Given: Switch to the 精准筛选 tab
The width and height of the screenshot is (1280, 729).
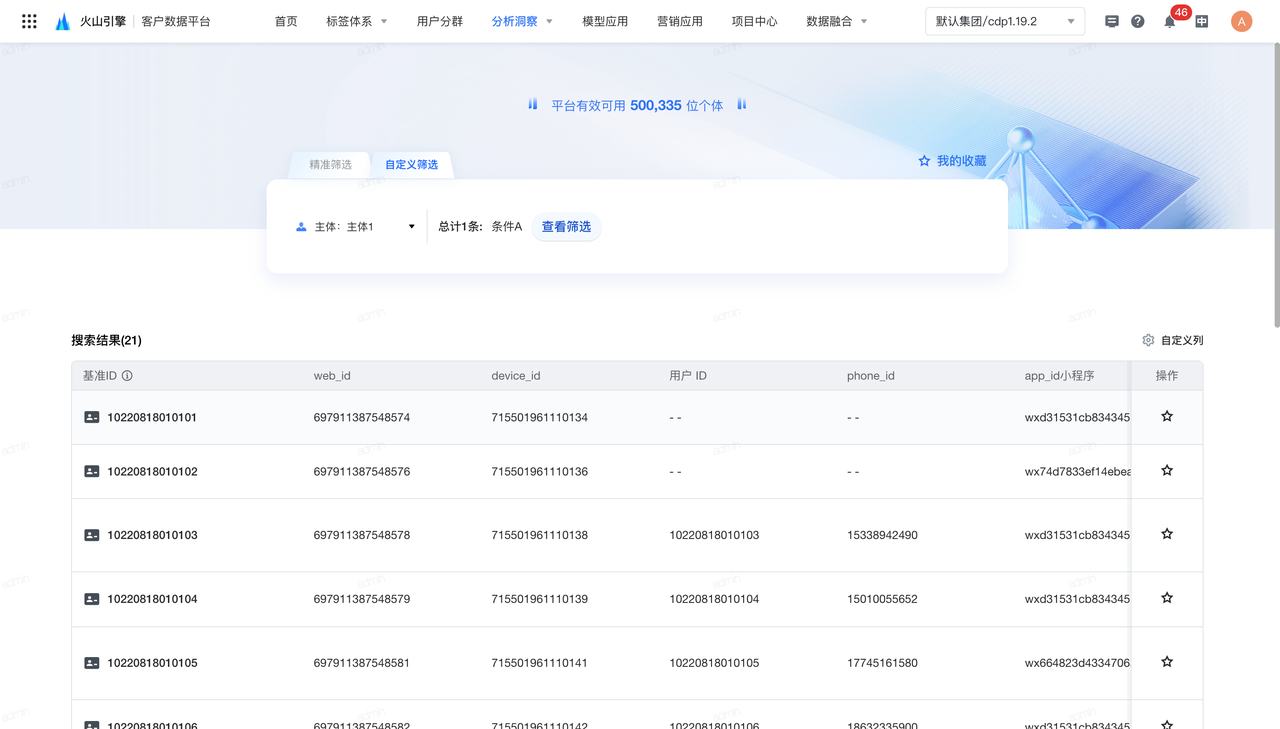Looking at the screenshot, I should click(x=330, y=165).
